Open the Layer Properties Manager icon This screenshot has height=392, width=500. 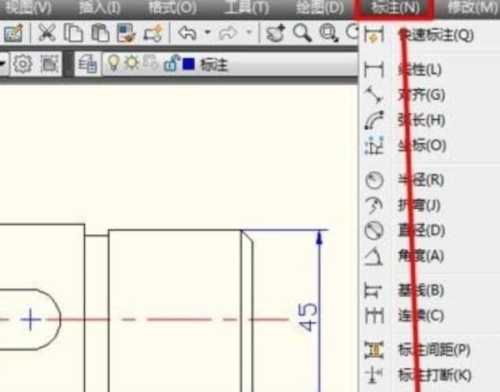click(88, 64)
